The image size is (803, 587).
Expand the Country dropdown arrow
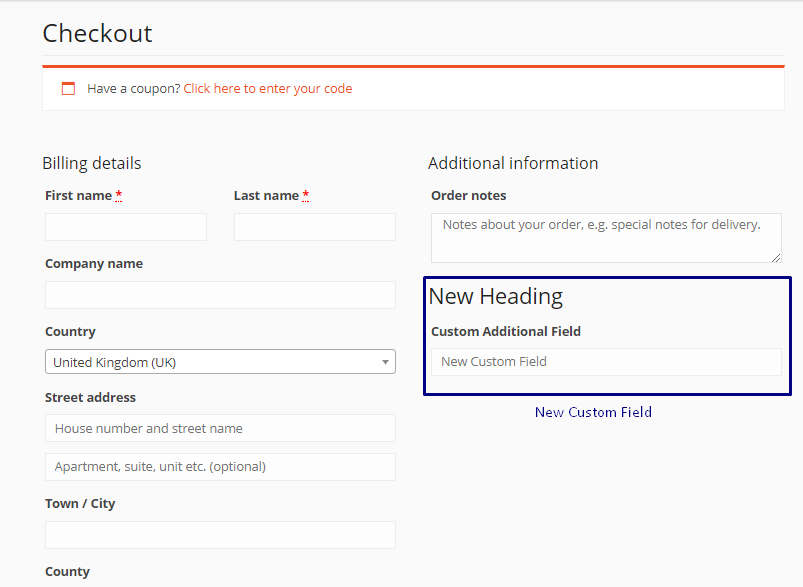[385, 362]
